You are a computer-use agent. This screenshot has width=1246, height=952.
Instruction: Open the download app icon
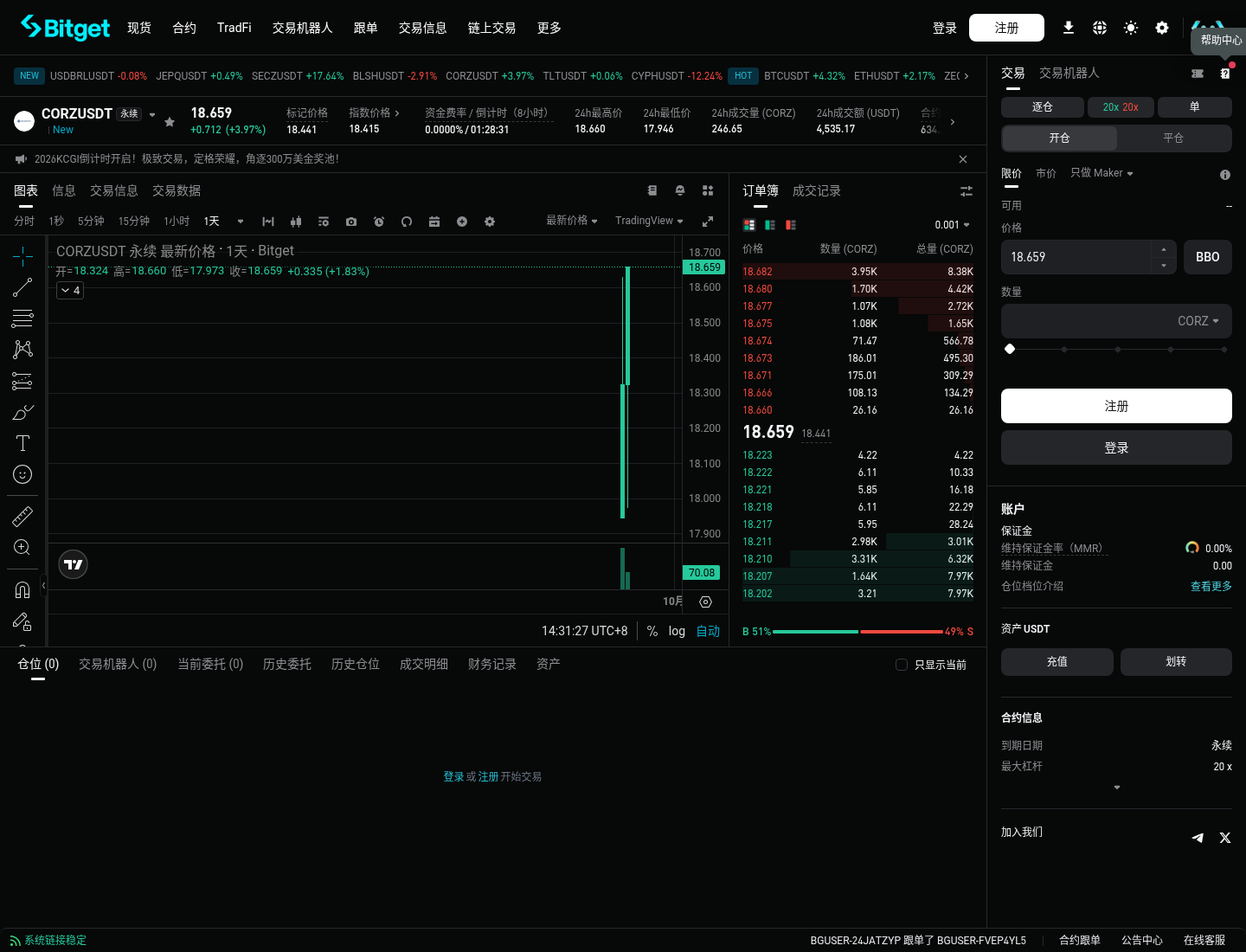(x=1069, y=28)
